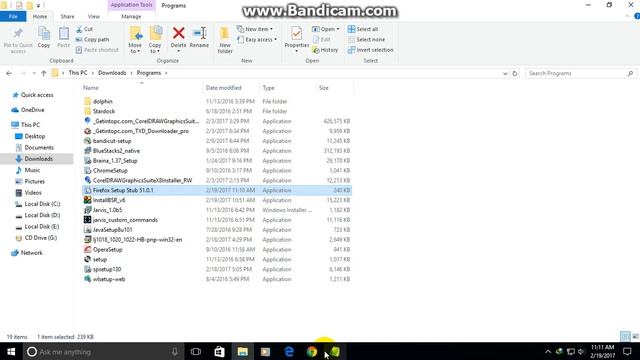640x360 pixels.
Task: Select the dolphin folder
Action: pos(102,101)
